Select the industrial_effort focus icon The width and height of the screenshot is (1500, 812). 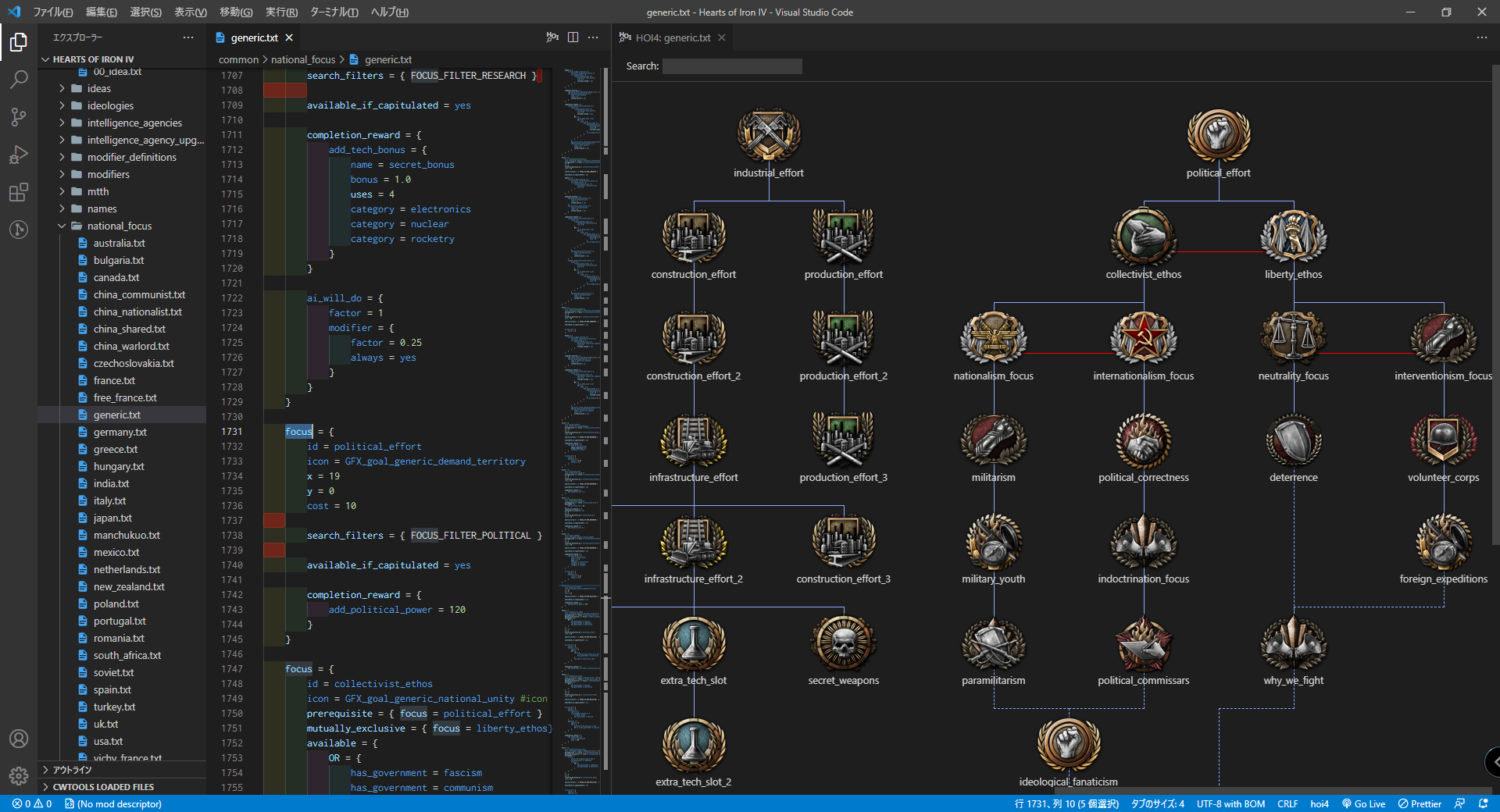point(769,135)
